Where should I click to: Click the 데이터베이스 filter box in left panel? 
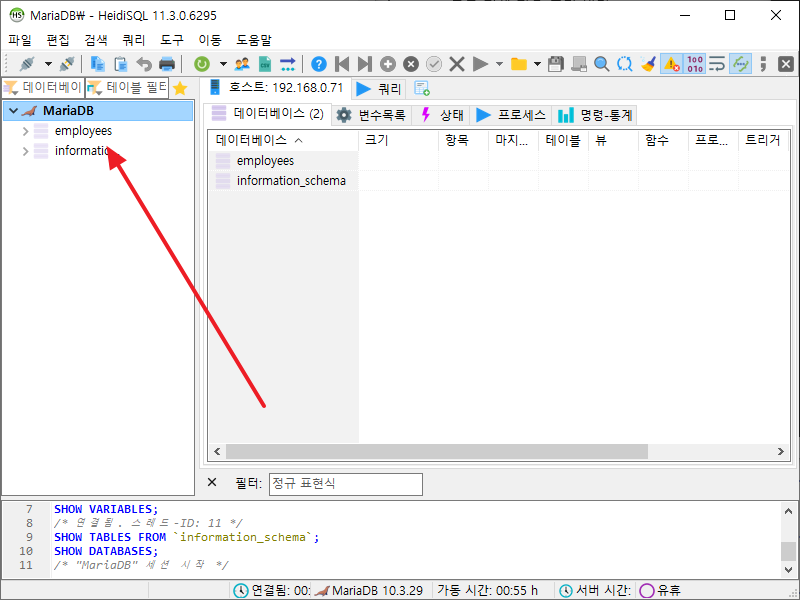pos(43,88)
